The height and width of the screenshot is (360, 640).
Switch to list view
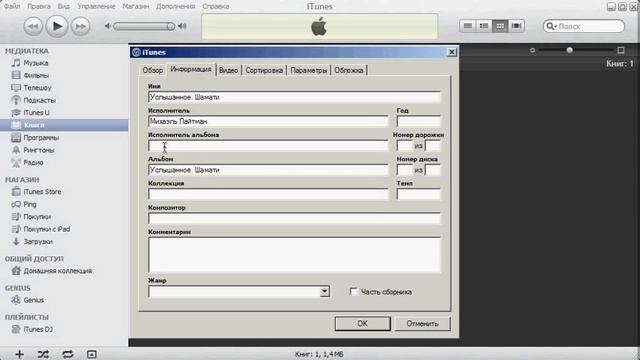[x=468, y=26]
